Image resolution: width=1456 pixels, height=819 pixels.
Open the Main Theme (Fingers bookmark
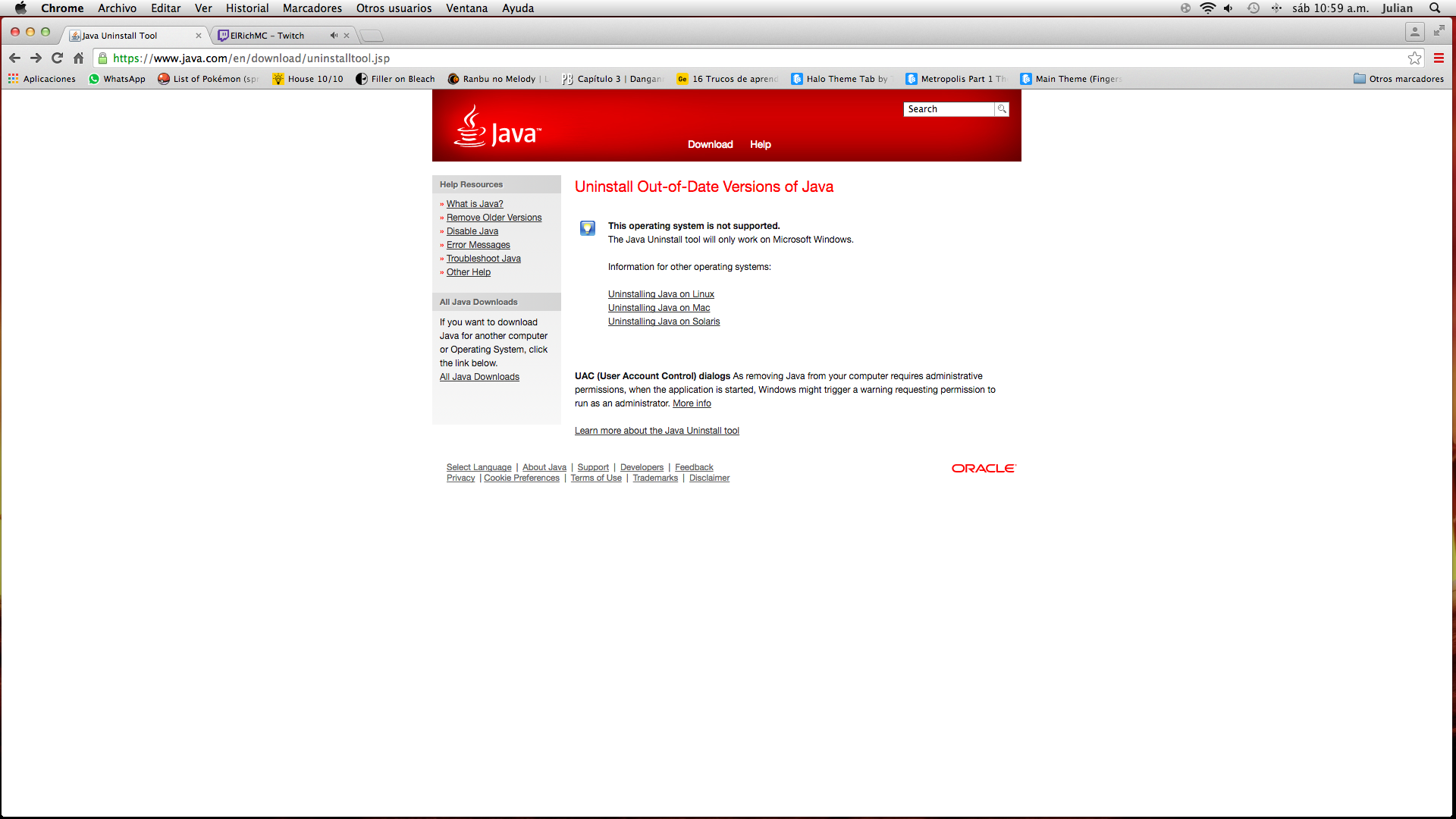pos(1071,79)
